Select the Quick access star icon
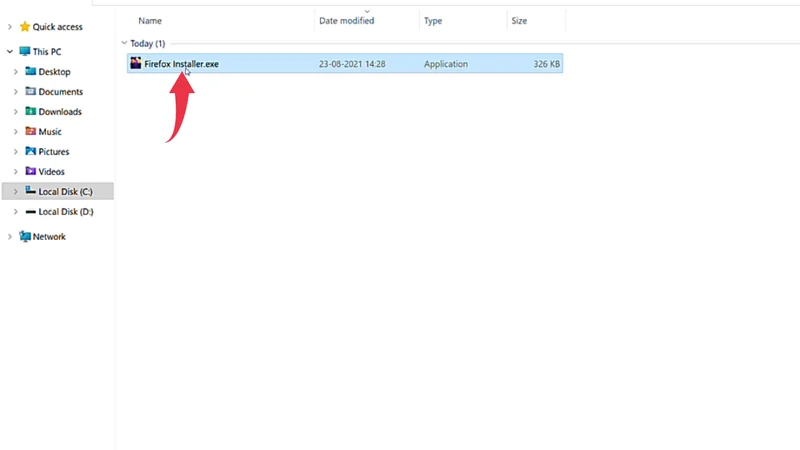Image resolution: width=800 pixels, height=450 pixels. tap(25, 27)
